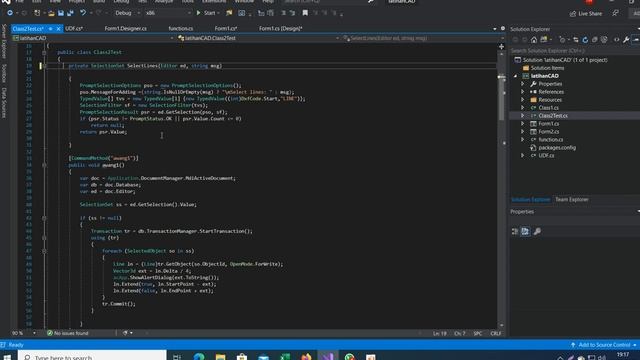Collapse the SelectLines method outline box
Image resolution: width=640 pixels, height=360 pixels.
pos(44,66)
